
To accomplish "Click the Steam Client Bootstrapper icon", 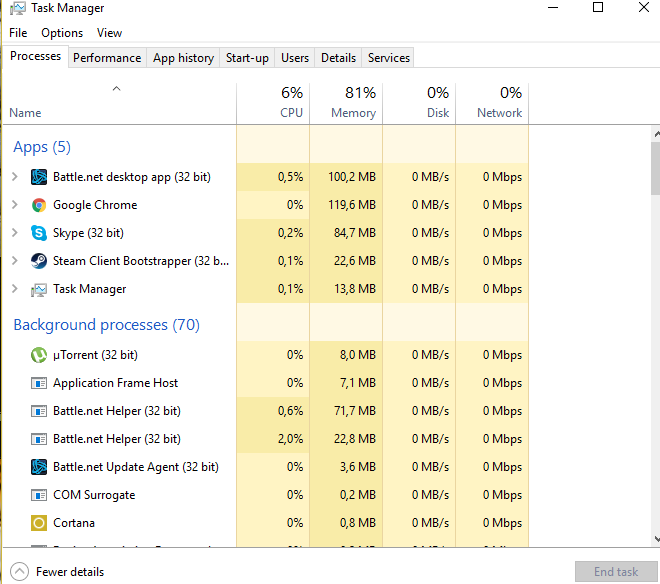I will click(39, 261).
